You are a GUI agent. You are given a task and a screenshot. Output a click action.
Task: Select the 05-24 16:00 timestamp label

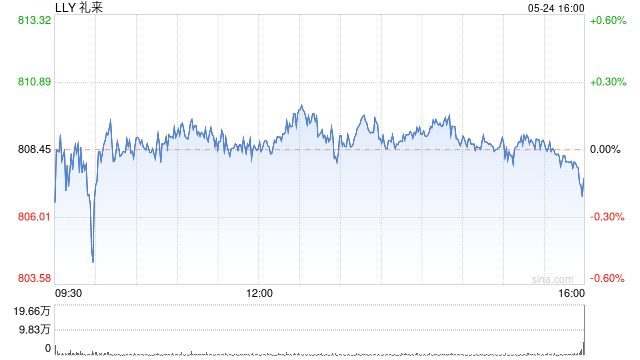(x=556, y=8)
